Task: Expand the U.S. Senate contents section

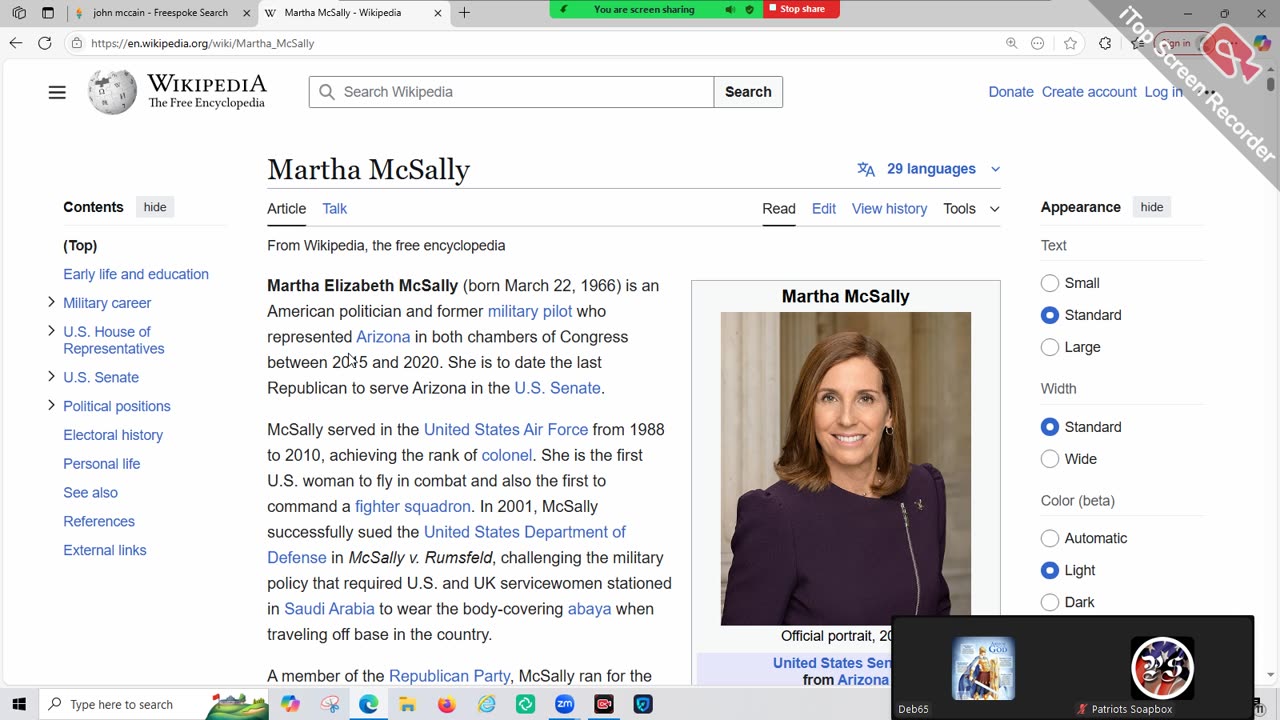Action: [51, 377]
